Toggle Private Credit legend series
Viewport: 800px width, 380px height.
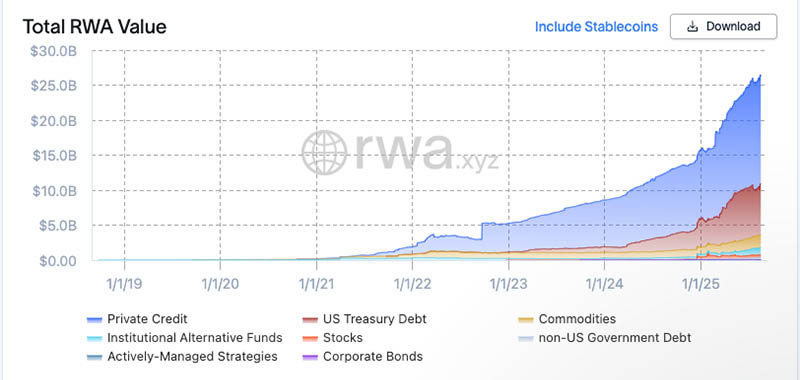click(147, 319)
